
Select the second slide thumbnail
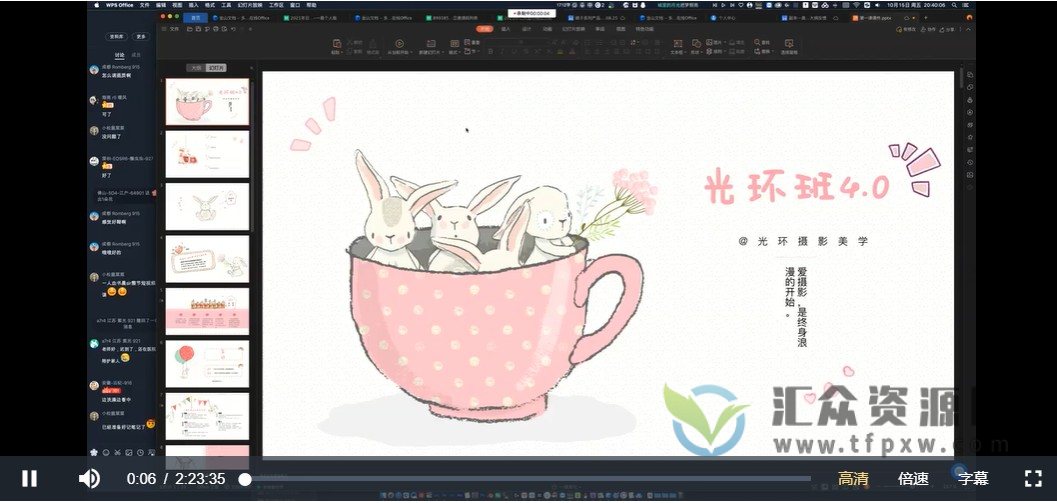207,154
